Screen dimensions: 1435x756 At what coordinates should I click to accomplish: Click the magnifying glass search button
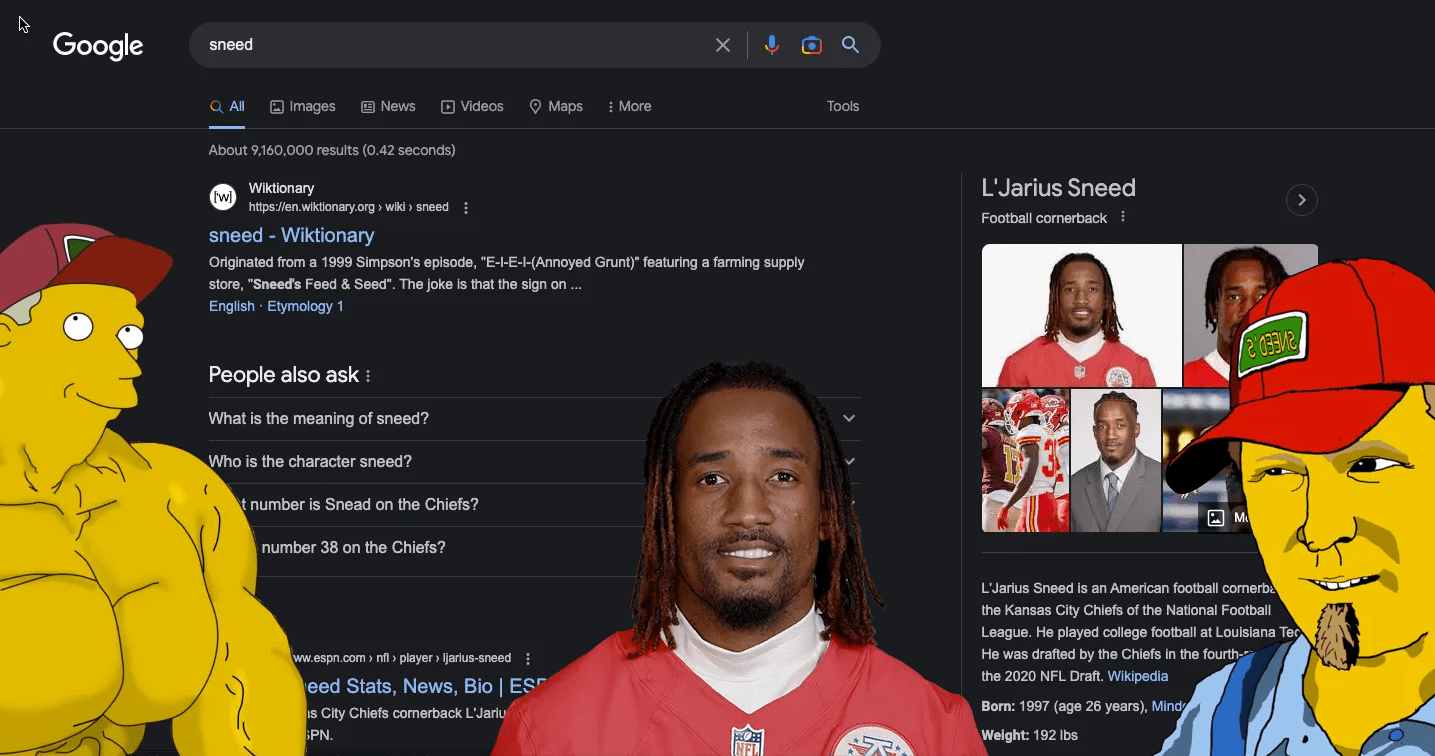851,45
